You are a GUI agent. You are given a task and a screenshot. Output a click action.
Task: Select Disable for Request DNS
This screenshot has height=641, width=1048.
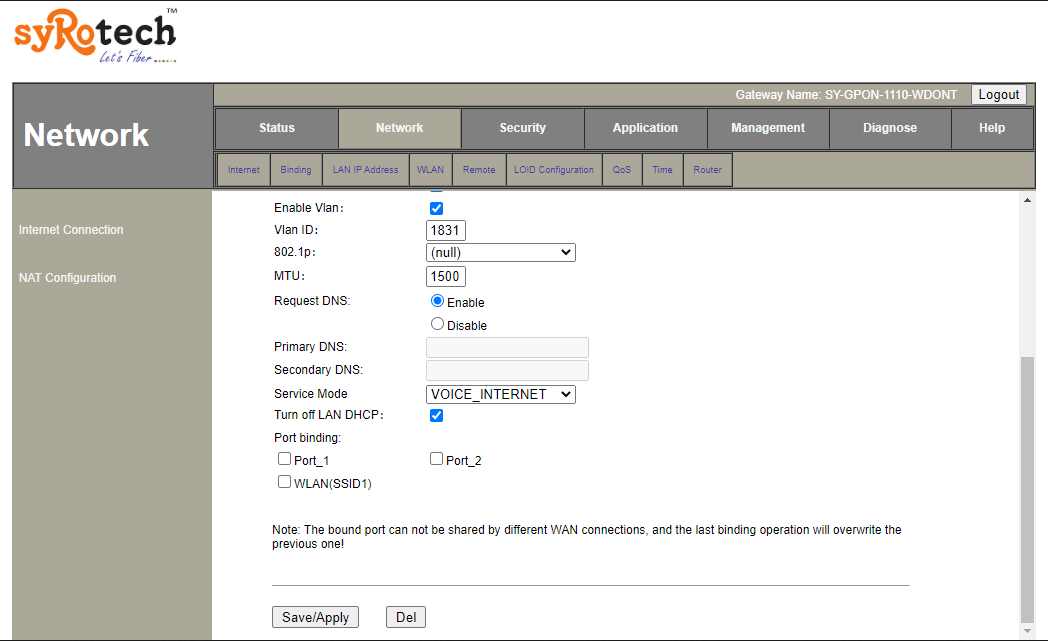[437, 324]
